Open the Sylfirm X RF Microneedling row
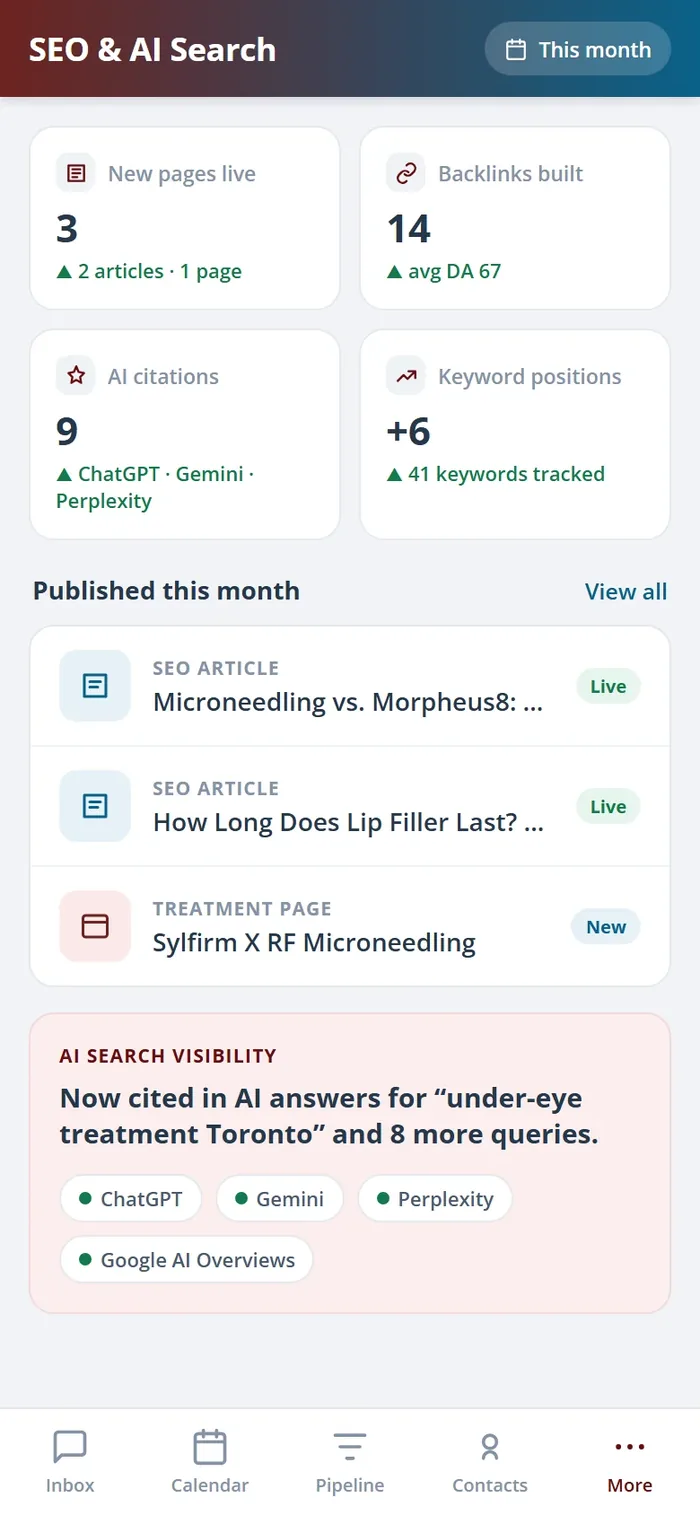This screenshot has width=700, height=1515. pos(350,926)
